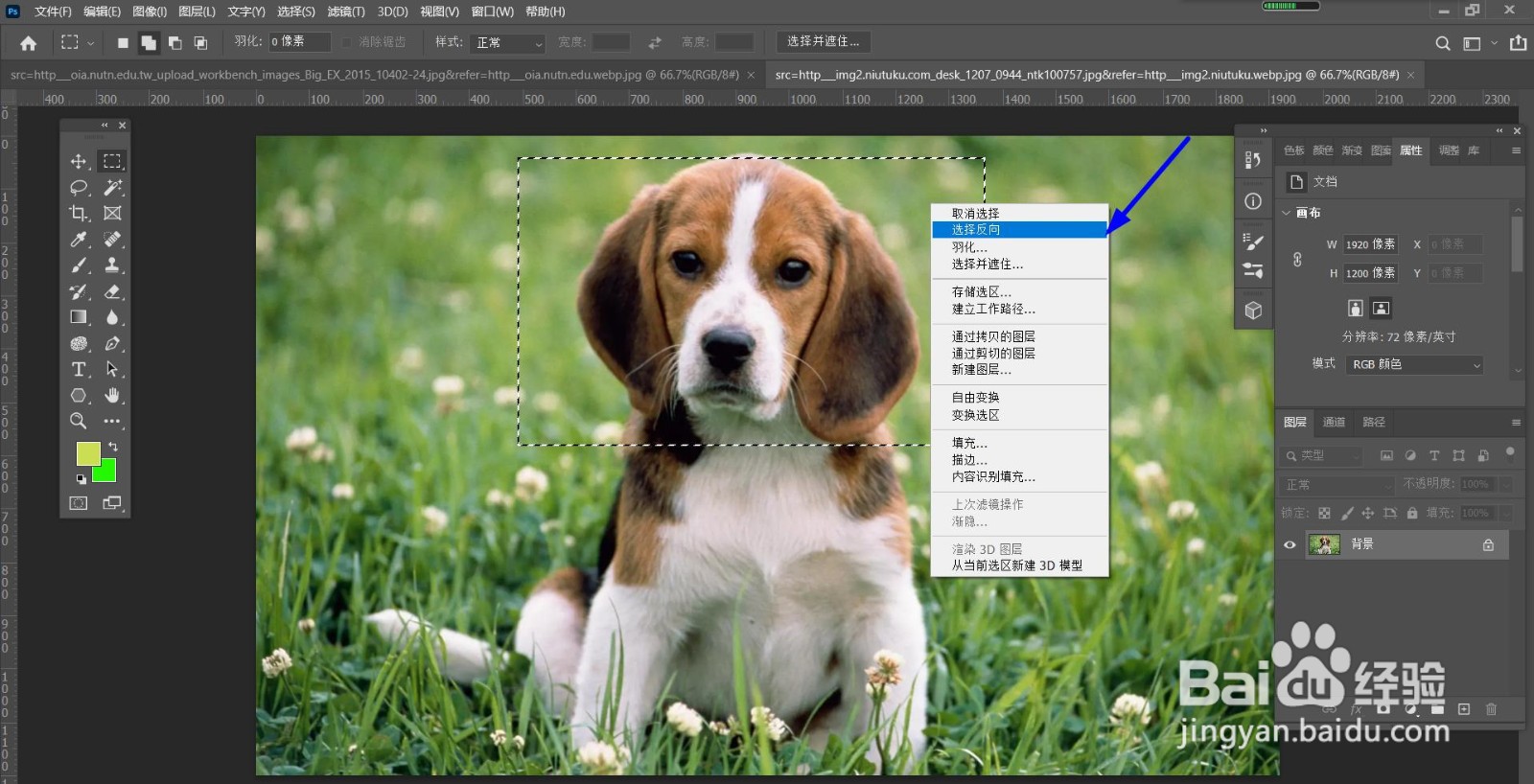Select the Clone Stamp tool
Viewport: 1534px width, 784px height.
(x=112, y=265)
